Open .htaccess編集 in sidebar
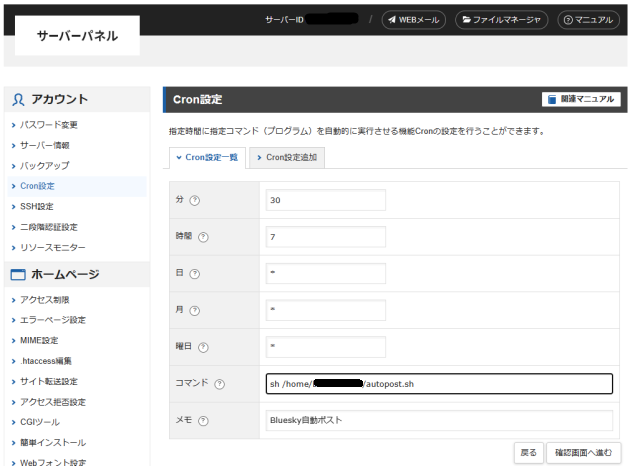 click(46, 361)
